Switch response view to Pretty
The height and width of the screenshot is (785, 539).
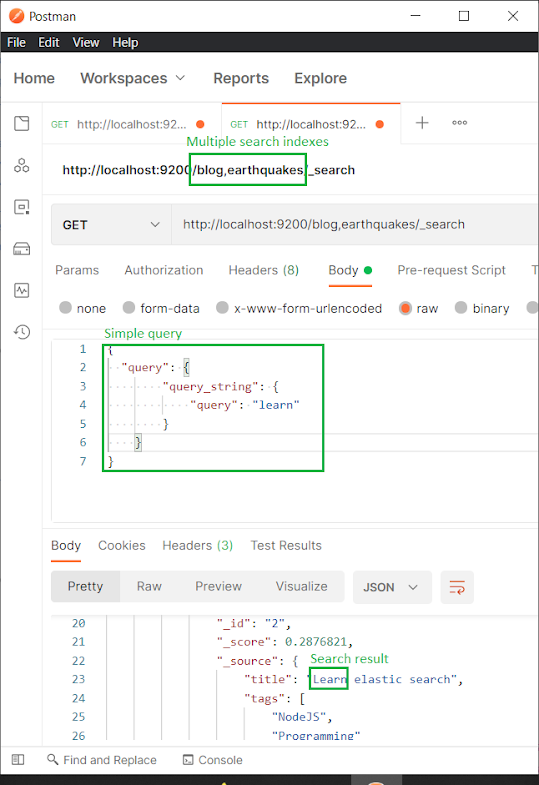(86, 586)
